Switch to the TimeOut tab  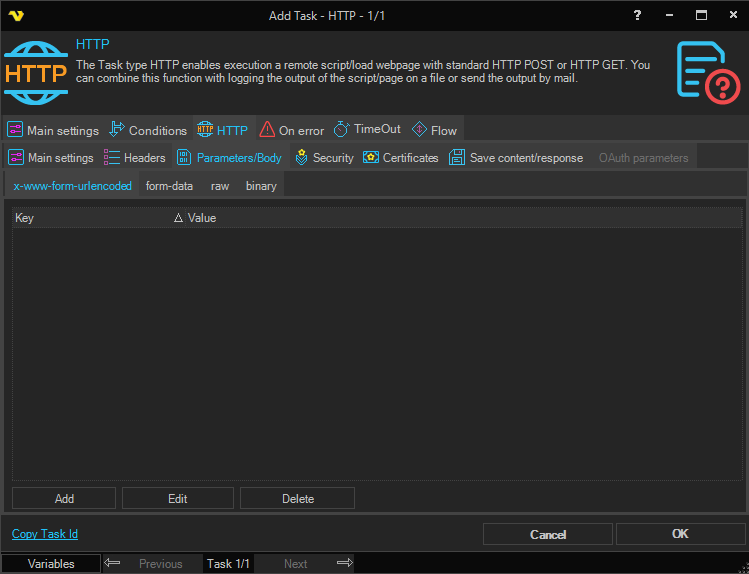tap(367, 129)
